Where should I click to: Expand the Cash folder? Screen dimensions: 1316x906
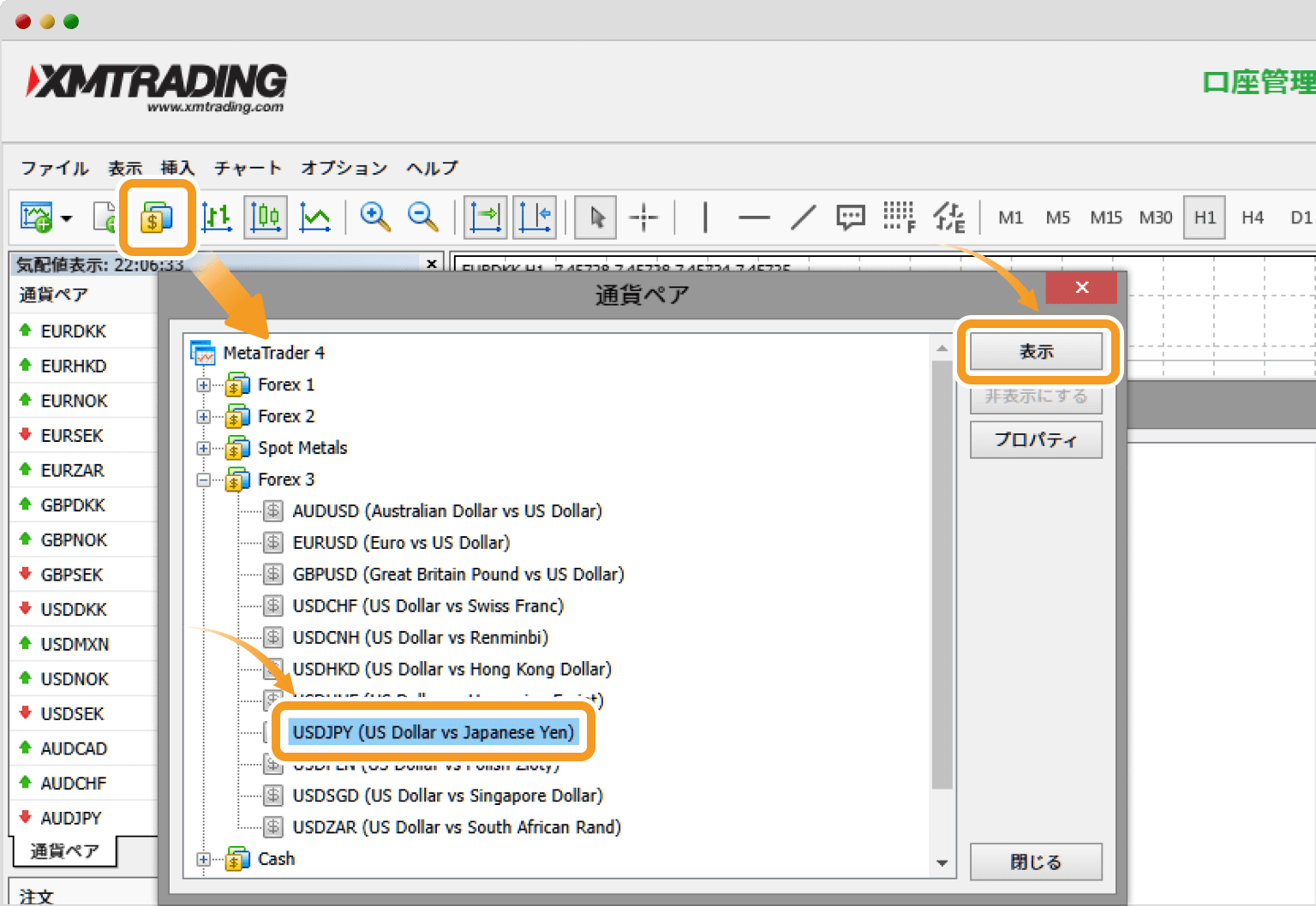(x=203, y=860)
